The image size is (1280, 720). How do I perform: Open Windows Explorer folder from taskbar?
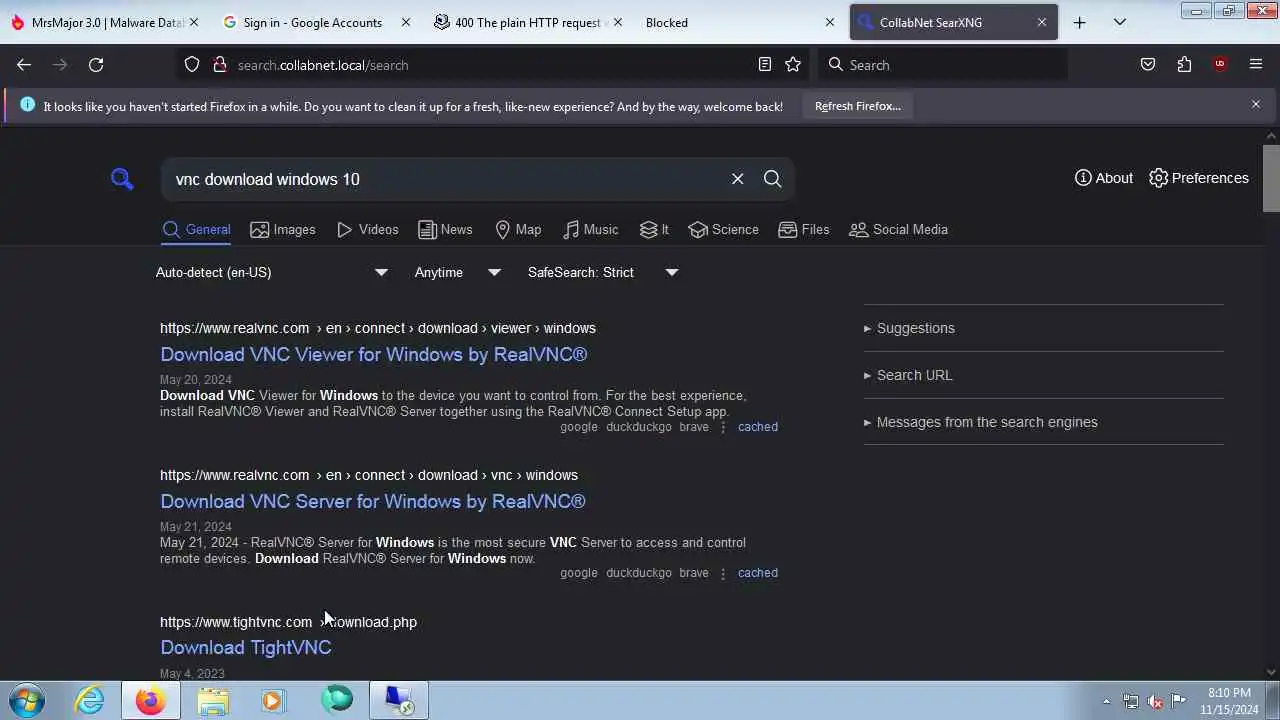click(212, 701)
